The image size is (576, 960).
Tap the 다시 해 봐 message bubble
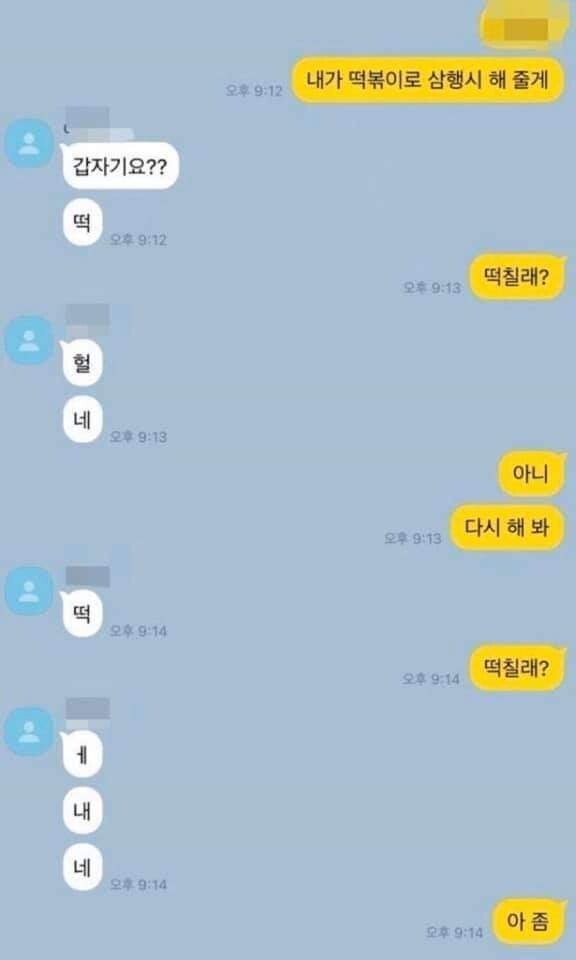[x=507, y=528]
